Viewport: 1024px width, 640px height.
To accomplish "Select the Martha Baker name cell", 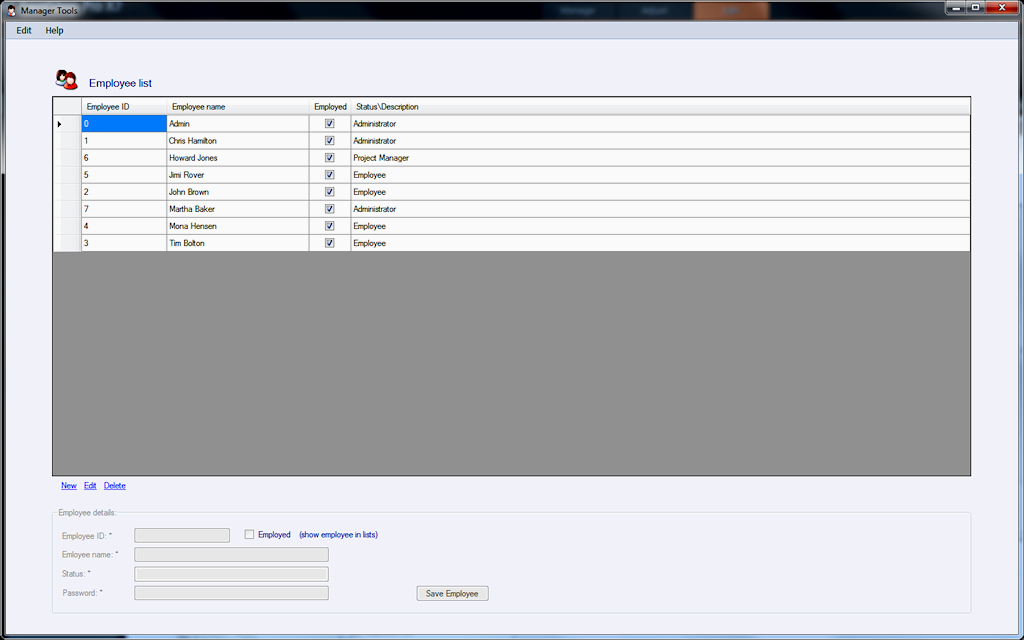I will pyautogui.click(x=237, y=209).
